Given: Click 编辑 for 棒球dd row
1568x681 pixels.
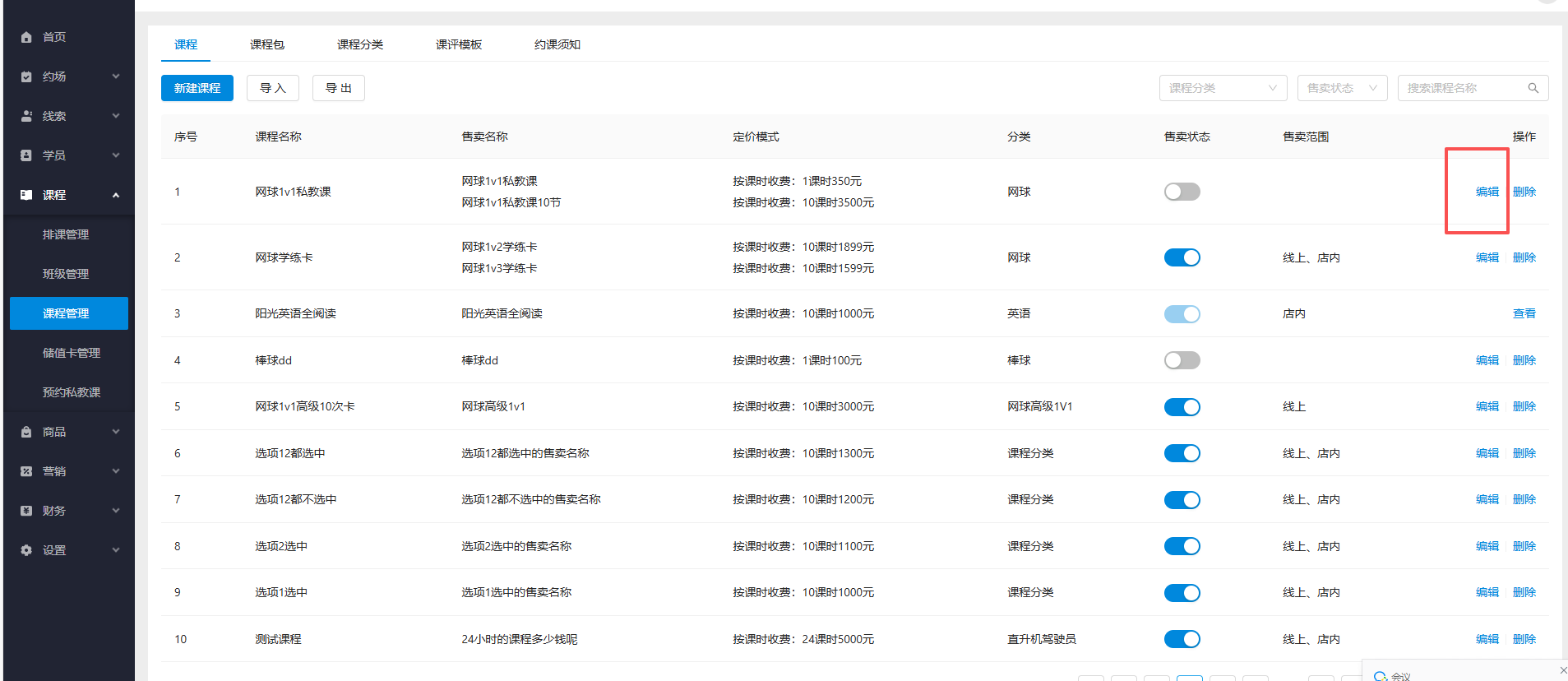Looking at the screenshot, I should tap(1487, 360).
